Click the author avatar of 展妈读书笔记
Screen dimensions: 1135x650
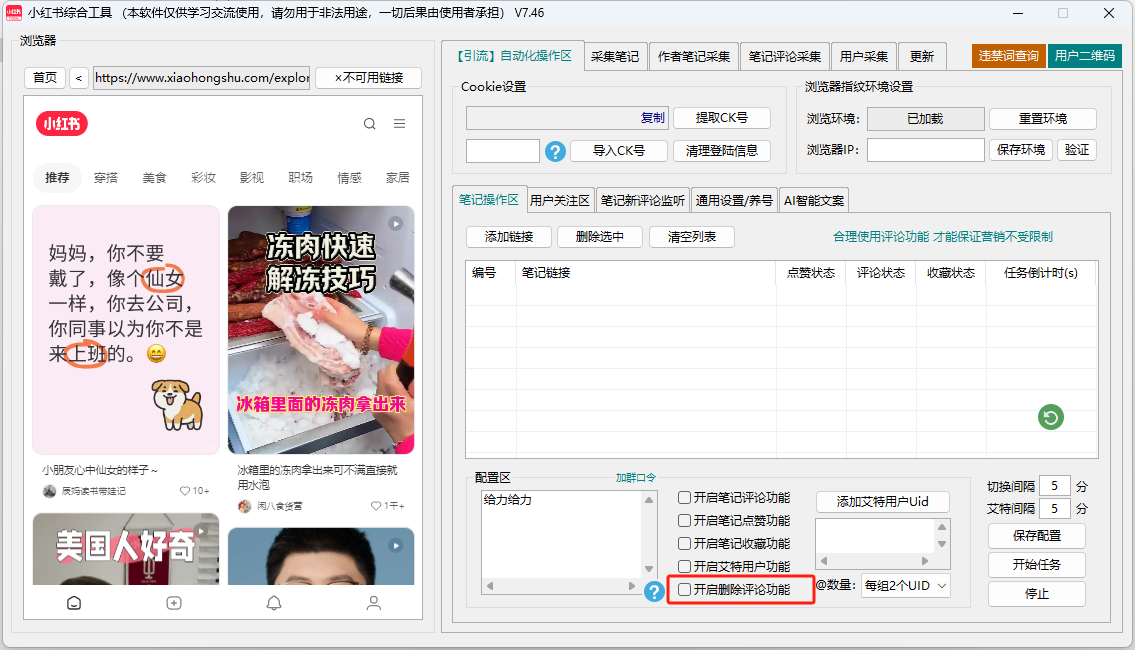[49, 491]
